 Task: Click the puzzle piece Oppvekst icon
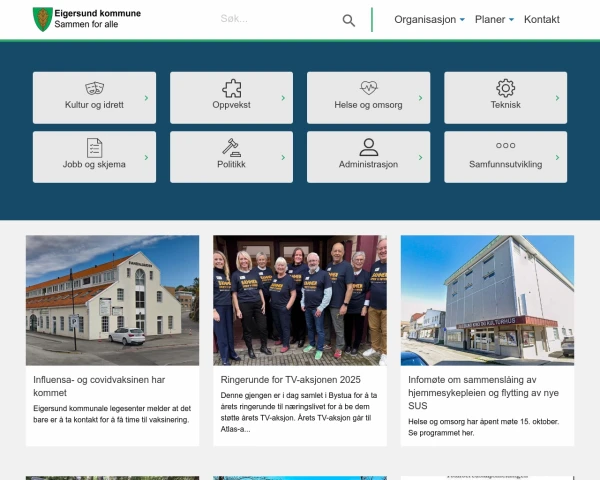[x=231, y=88]
